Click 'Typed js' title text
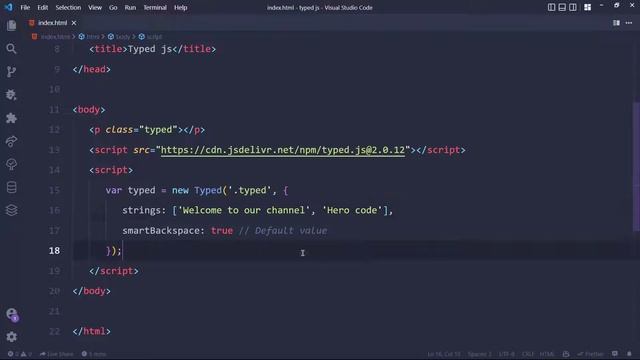This screenshot has width=640, height=360. coord(150,49)
